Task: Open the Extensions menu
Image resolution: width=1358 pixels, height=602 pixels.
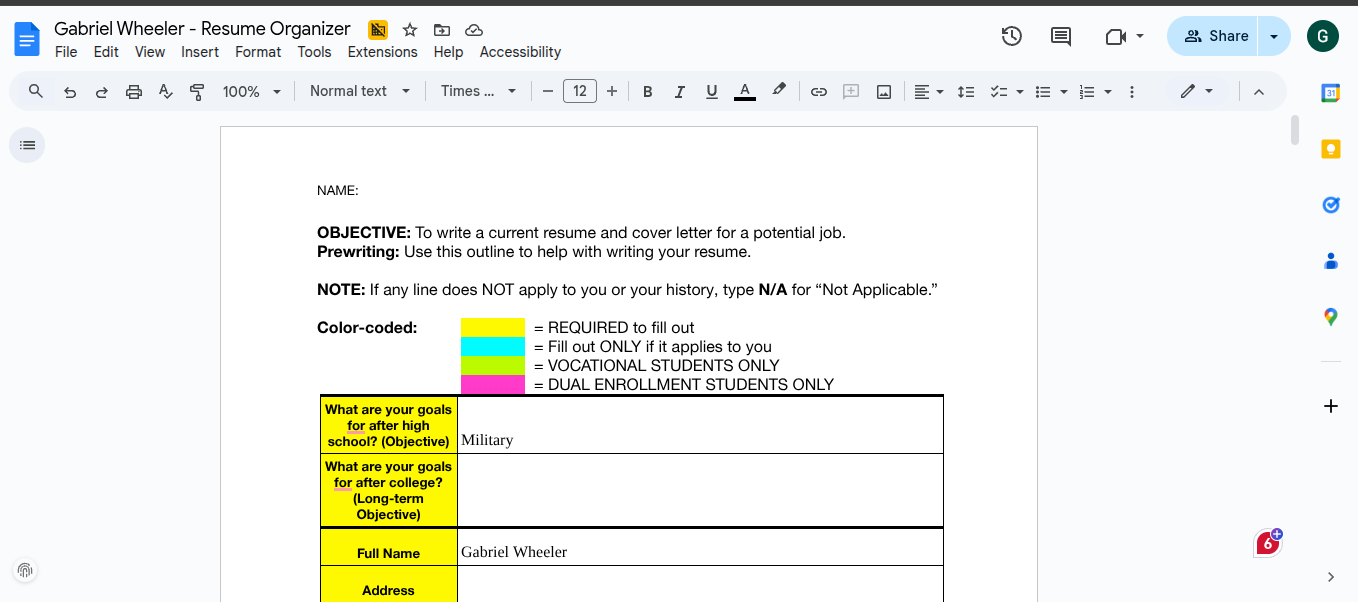Action: 382,52
